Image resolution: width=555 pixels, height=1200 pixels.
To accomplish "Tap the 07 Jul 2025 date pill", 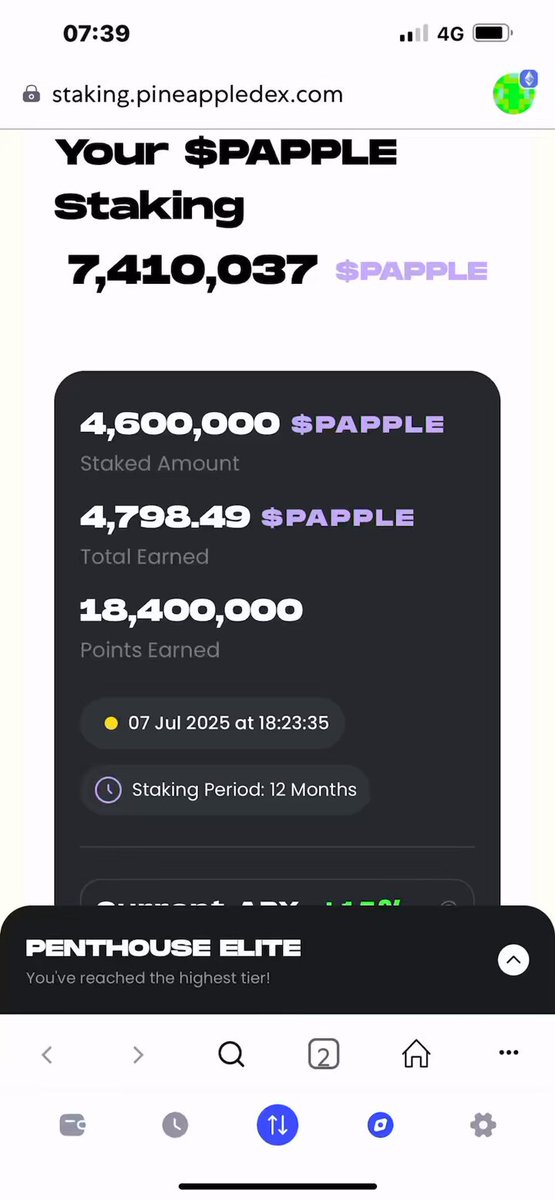I will (x=212, y=723).
